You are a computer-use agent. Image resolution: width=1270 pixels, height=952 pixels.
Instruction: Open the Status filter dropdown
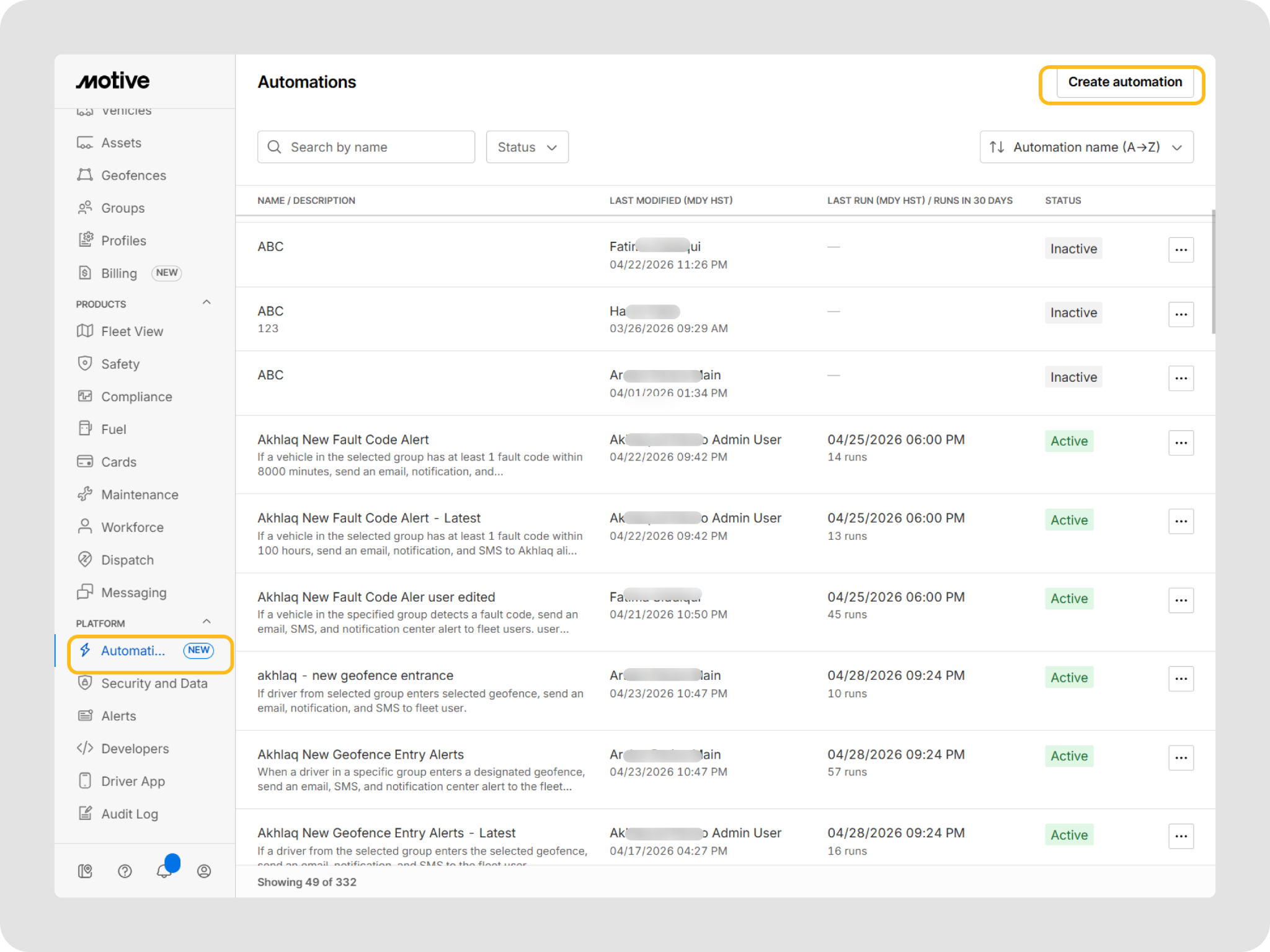pos(527,147)
